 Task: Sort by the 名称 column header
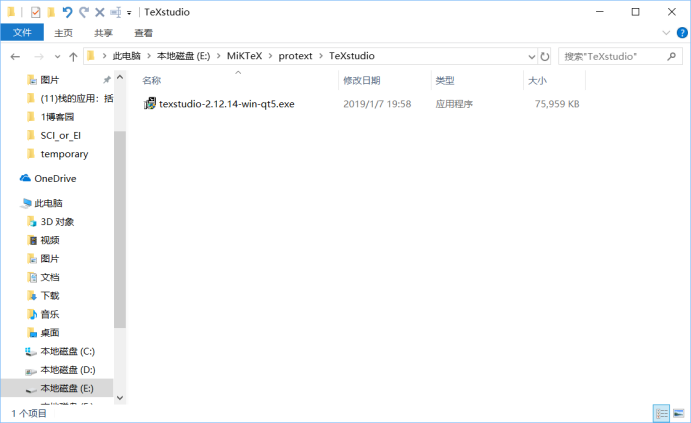point(152,81)
